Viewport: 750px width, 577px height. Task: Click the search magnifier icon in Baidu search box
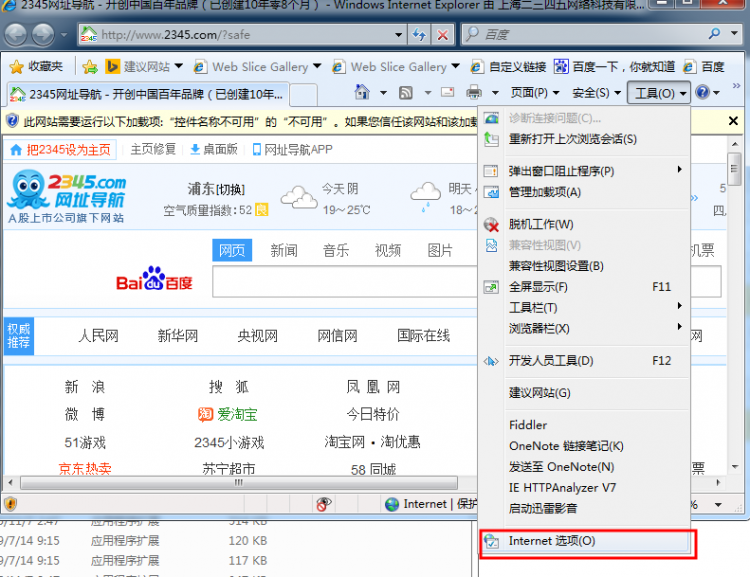coord(714,33)
